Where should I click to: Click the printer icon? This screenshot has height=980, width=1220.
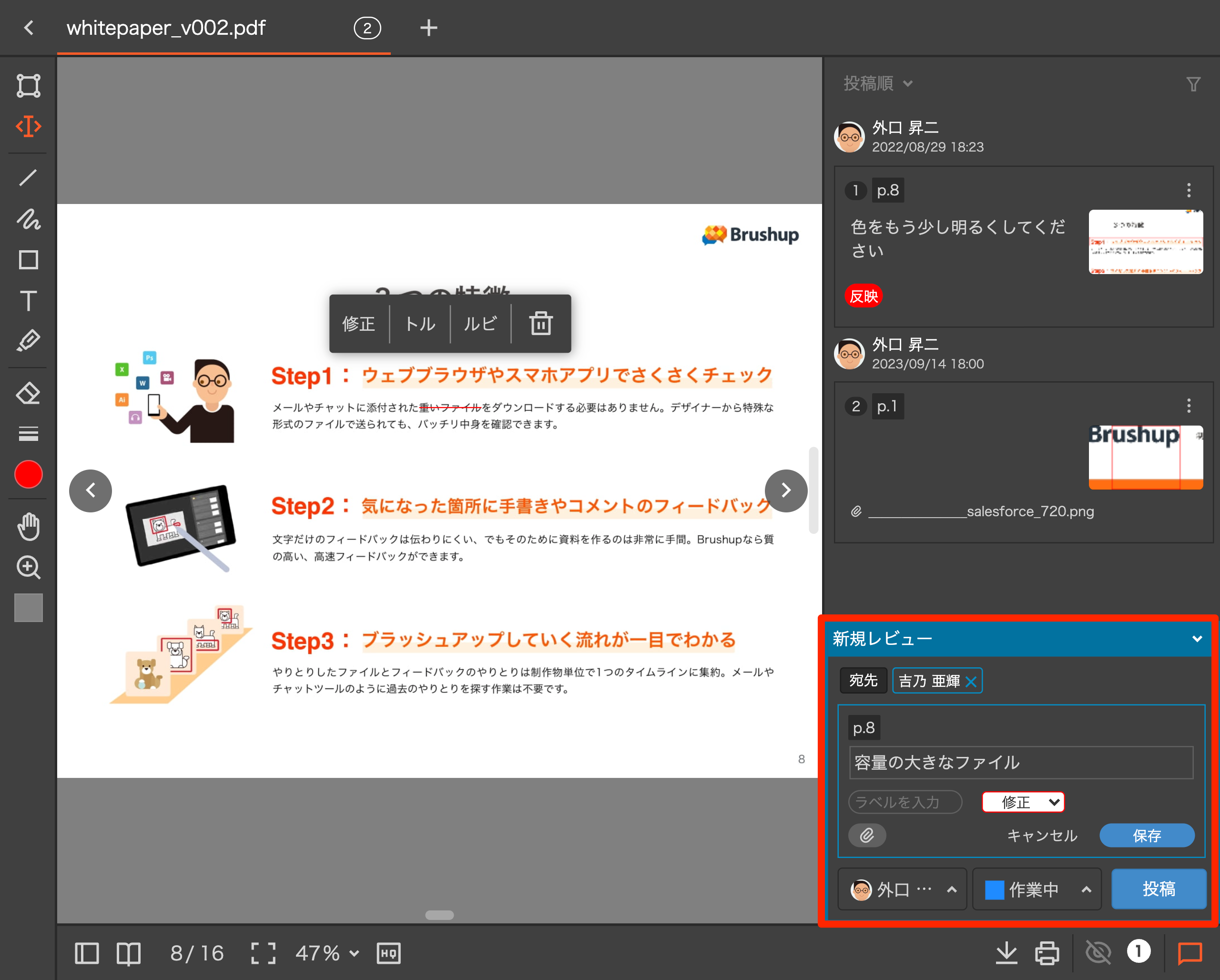click(1047, 953)
